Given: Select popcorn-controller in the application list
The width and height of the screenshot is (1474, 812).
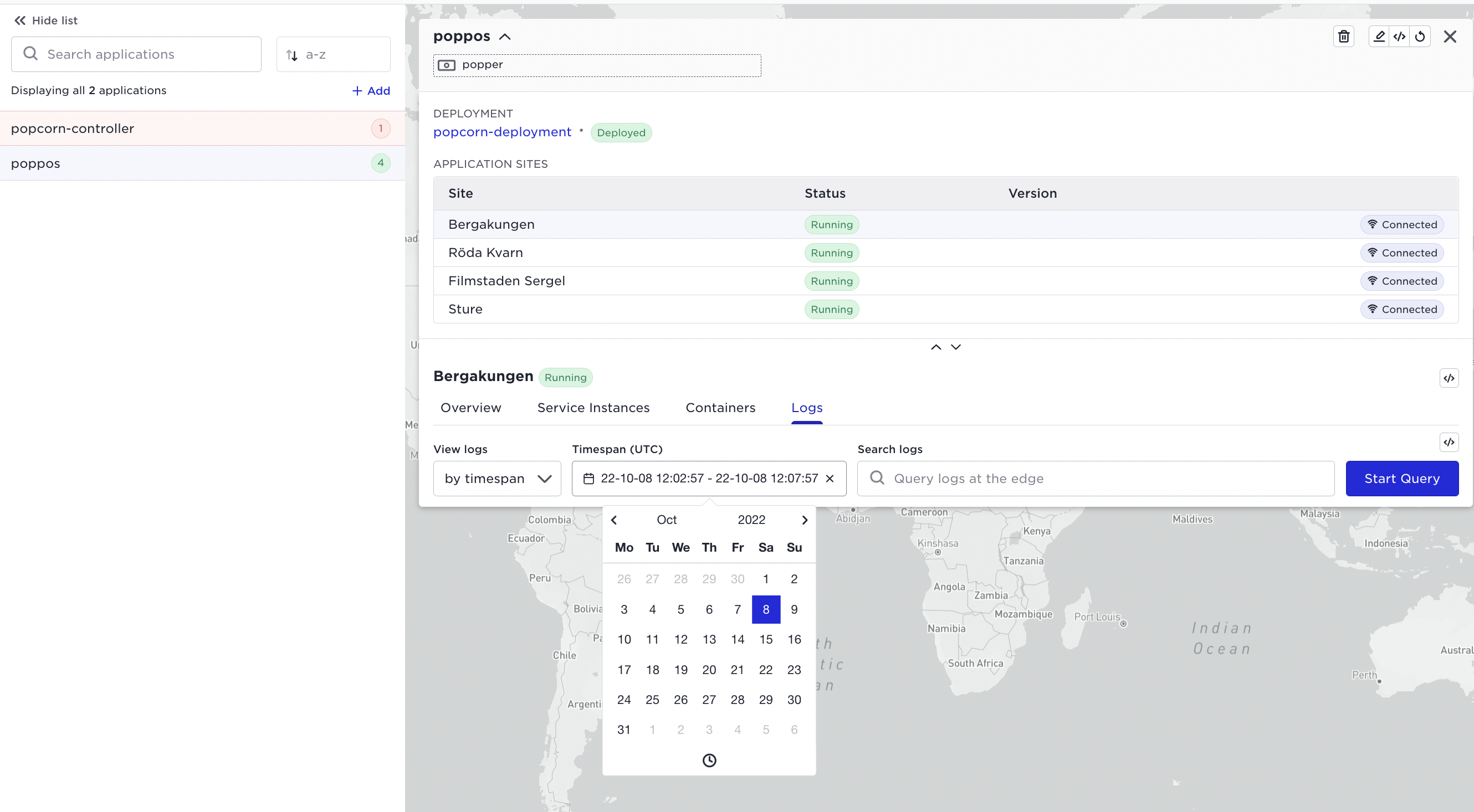Looking at the screenshot, I should (x=203, y=128).
